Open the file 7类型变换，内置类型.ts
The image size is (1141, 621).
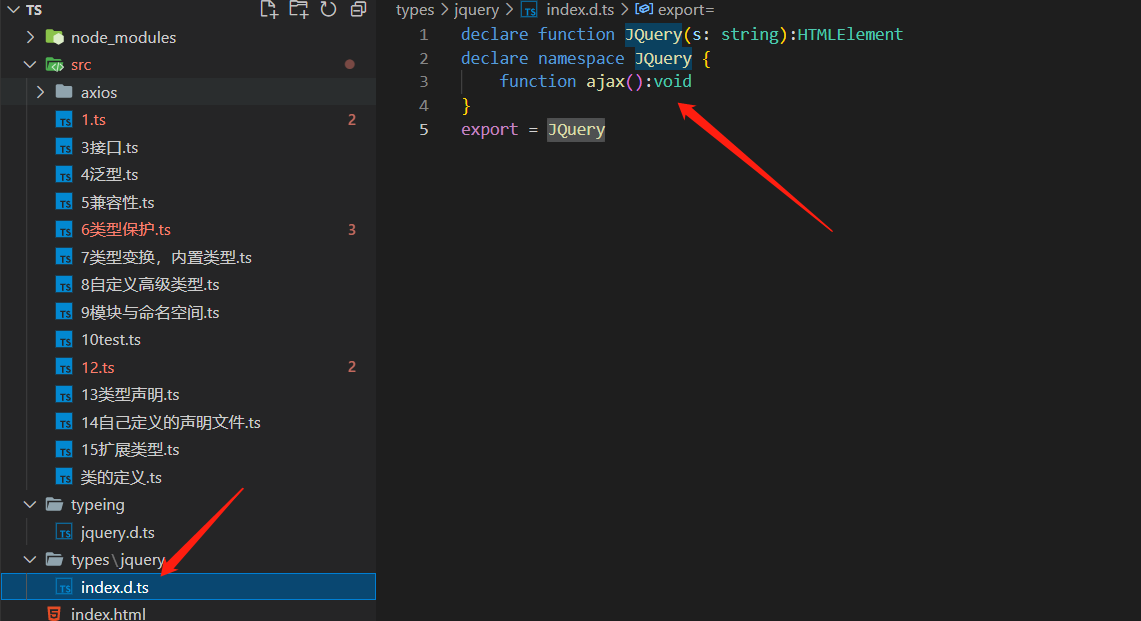click(x=167, y=257)
